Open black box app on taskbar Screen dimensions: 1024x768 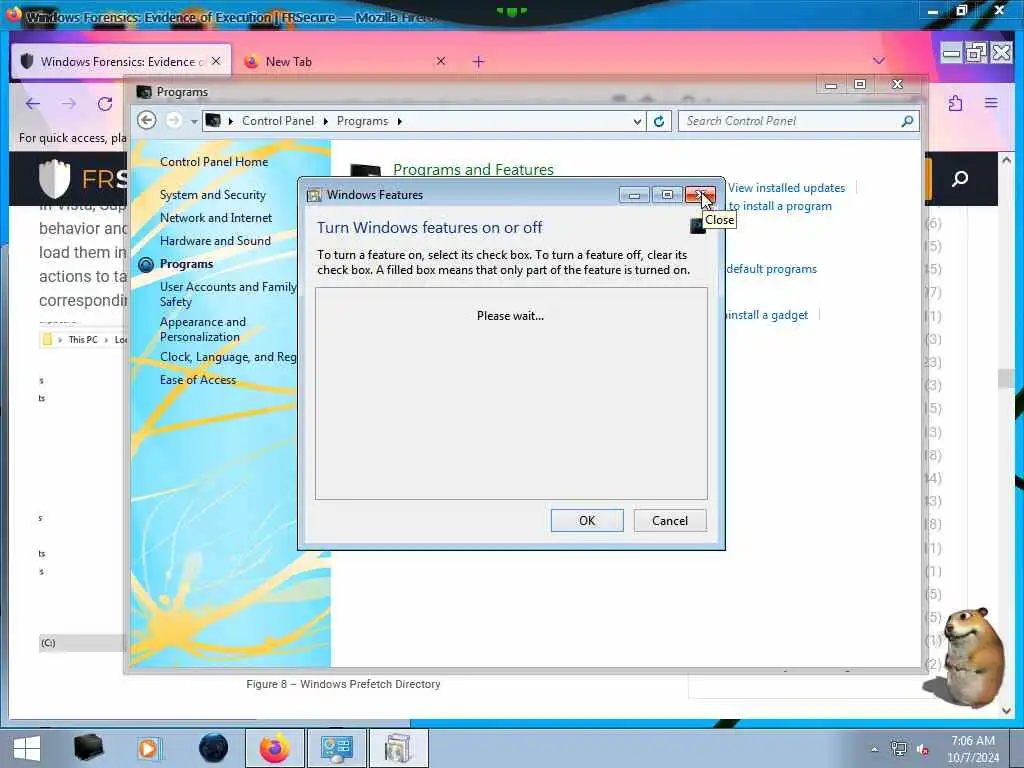pos(89,748)
